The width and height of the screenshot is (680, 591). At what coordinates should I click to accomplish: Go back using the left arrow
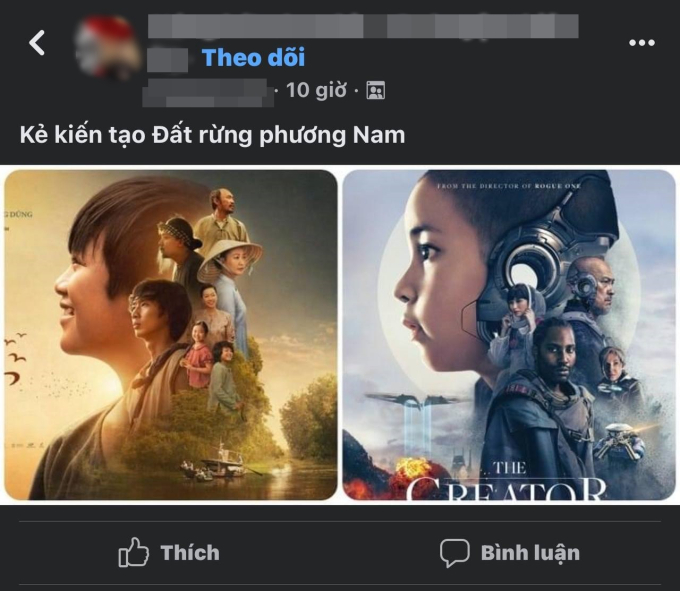click(x=37, y=42)
